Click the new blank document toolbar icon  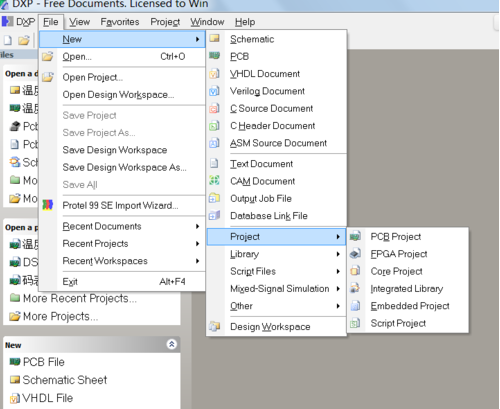pyautogui.click(x=8, y=40)
